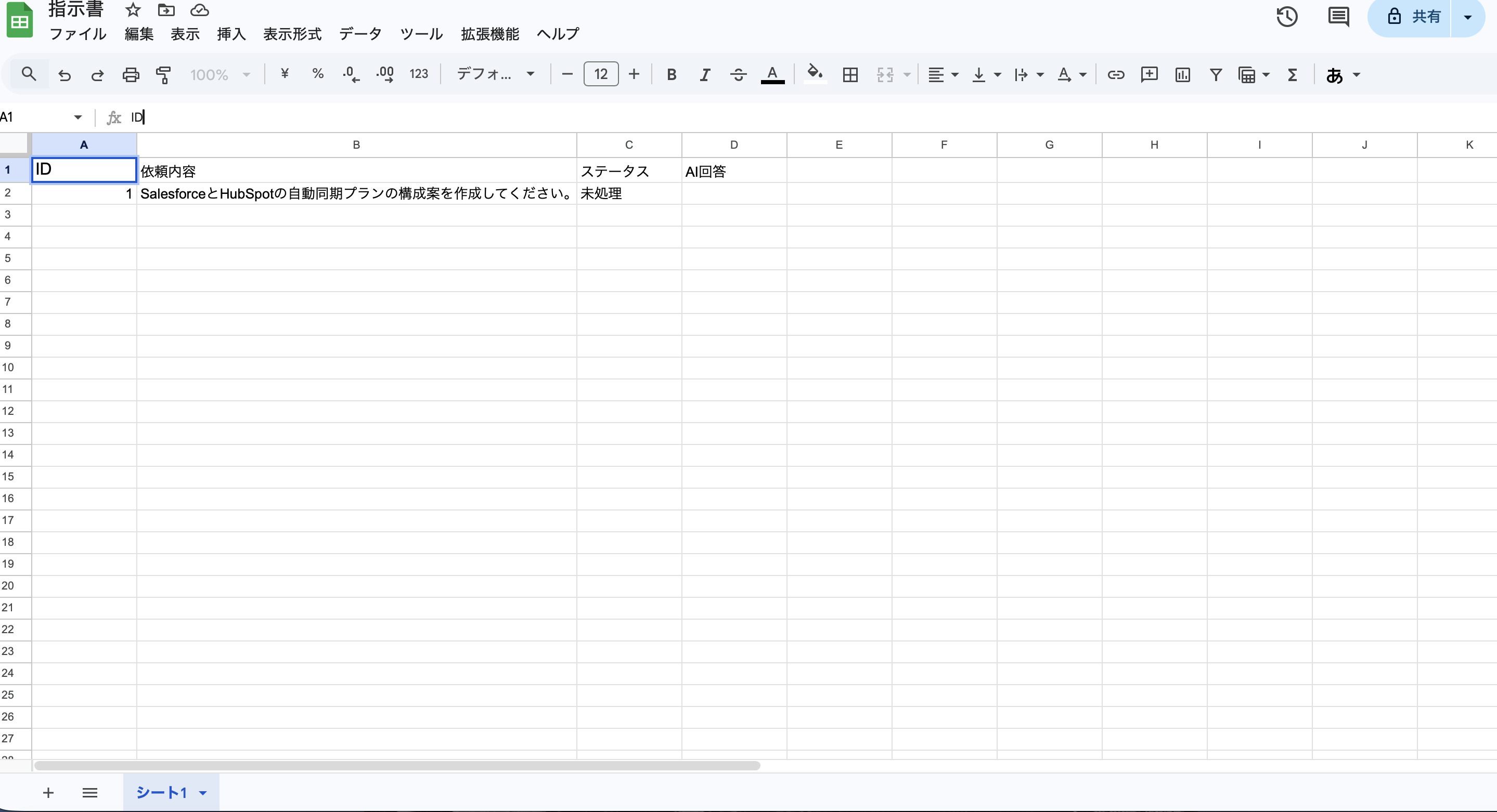Star the 指示書 spreadsheet

click(133, 10)
